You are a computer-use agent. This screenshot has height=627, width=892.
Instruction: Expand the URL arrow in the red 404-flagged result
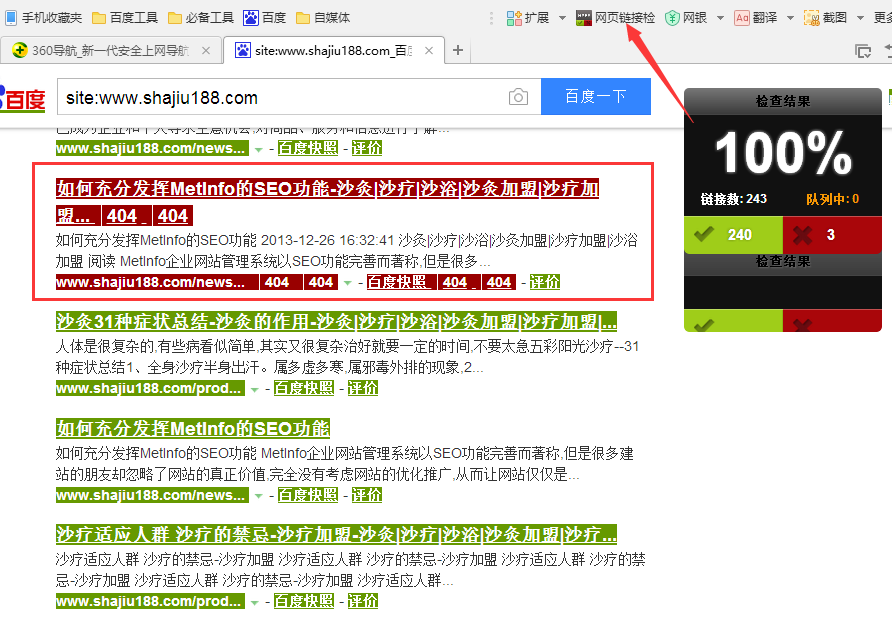[347, 283]
